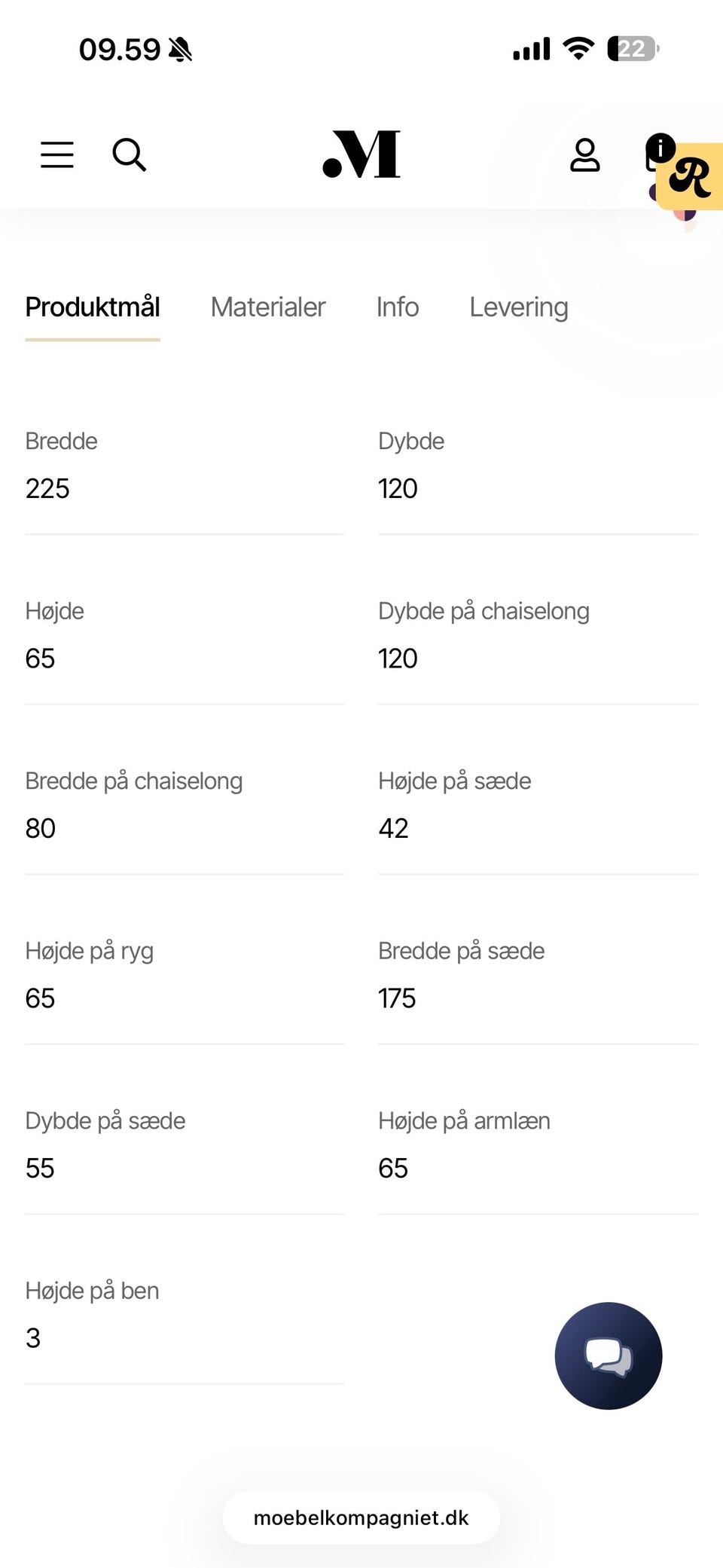Show the Levering tab
This screenshot has height=1568, width=723.
519,307
